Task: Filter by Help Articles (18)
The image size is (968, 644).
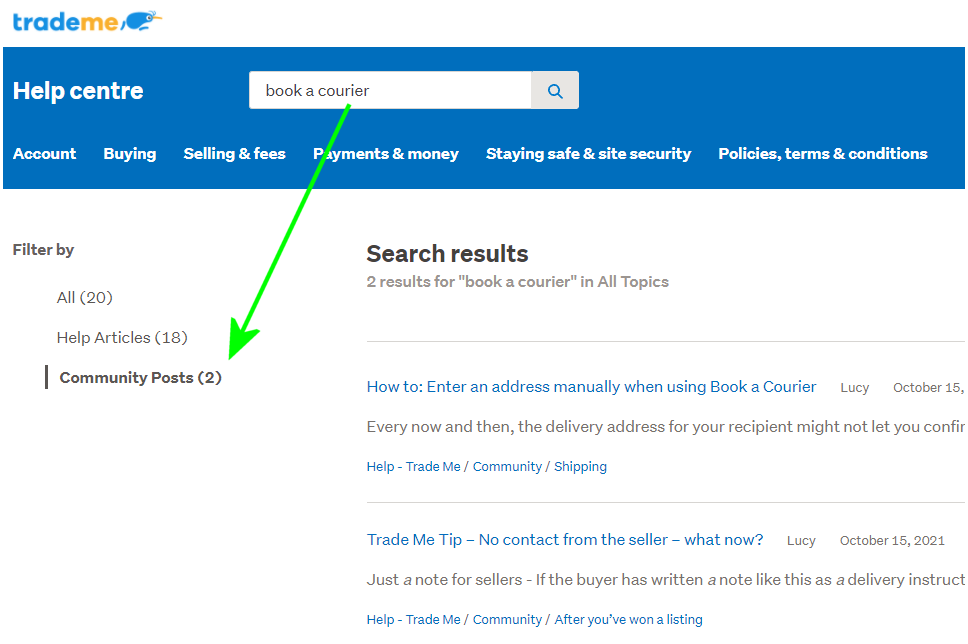Action: coord(122,338)
